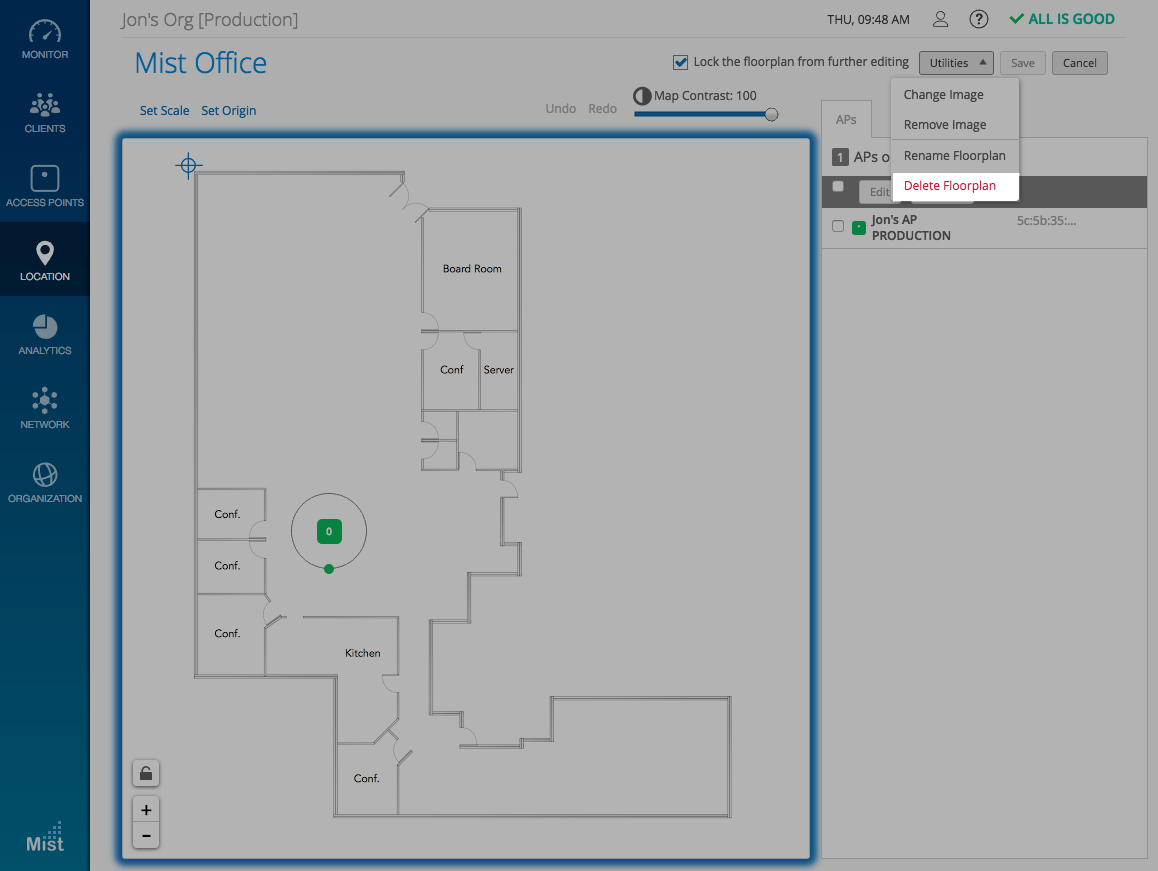Uncheck Lock the floorplan from further editing
This screenshot has height=871, width=1158.
[680, 63]
